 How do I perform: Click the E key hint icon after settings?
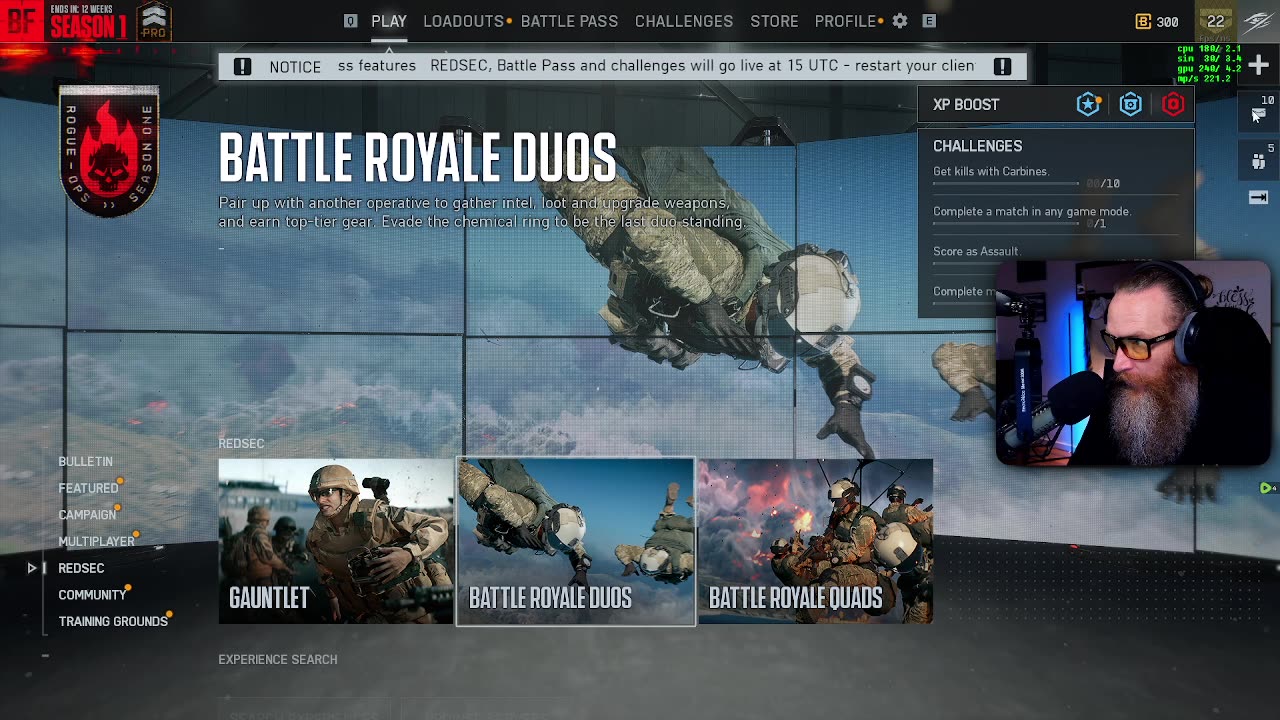(x=929, y=21)
